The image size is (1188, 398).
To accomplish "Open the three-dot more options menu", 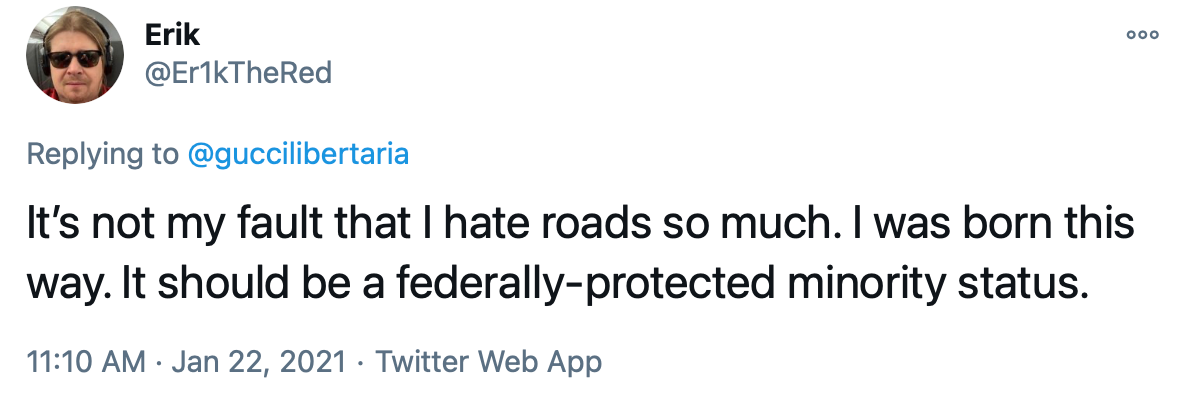I will pos(1142,35).
